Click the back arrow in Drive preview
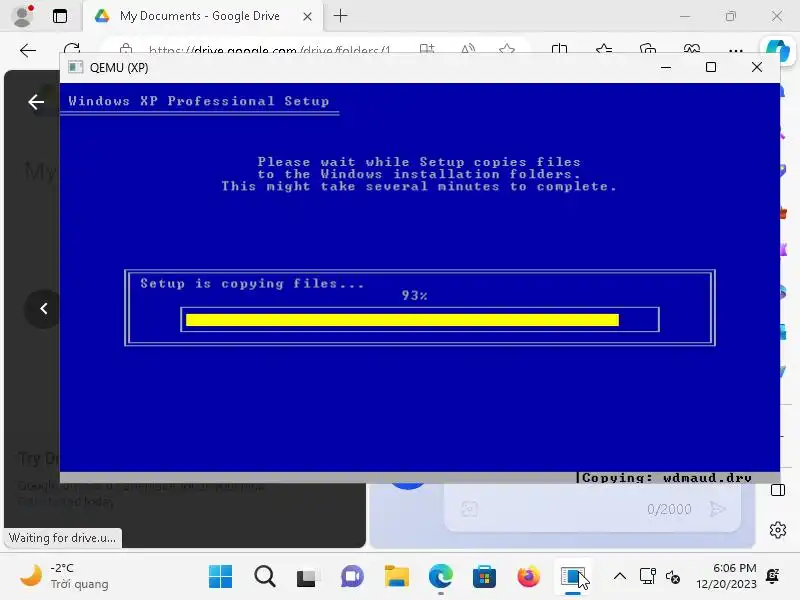Screen dimensions: 800x600 coord(36,102)
